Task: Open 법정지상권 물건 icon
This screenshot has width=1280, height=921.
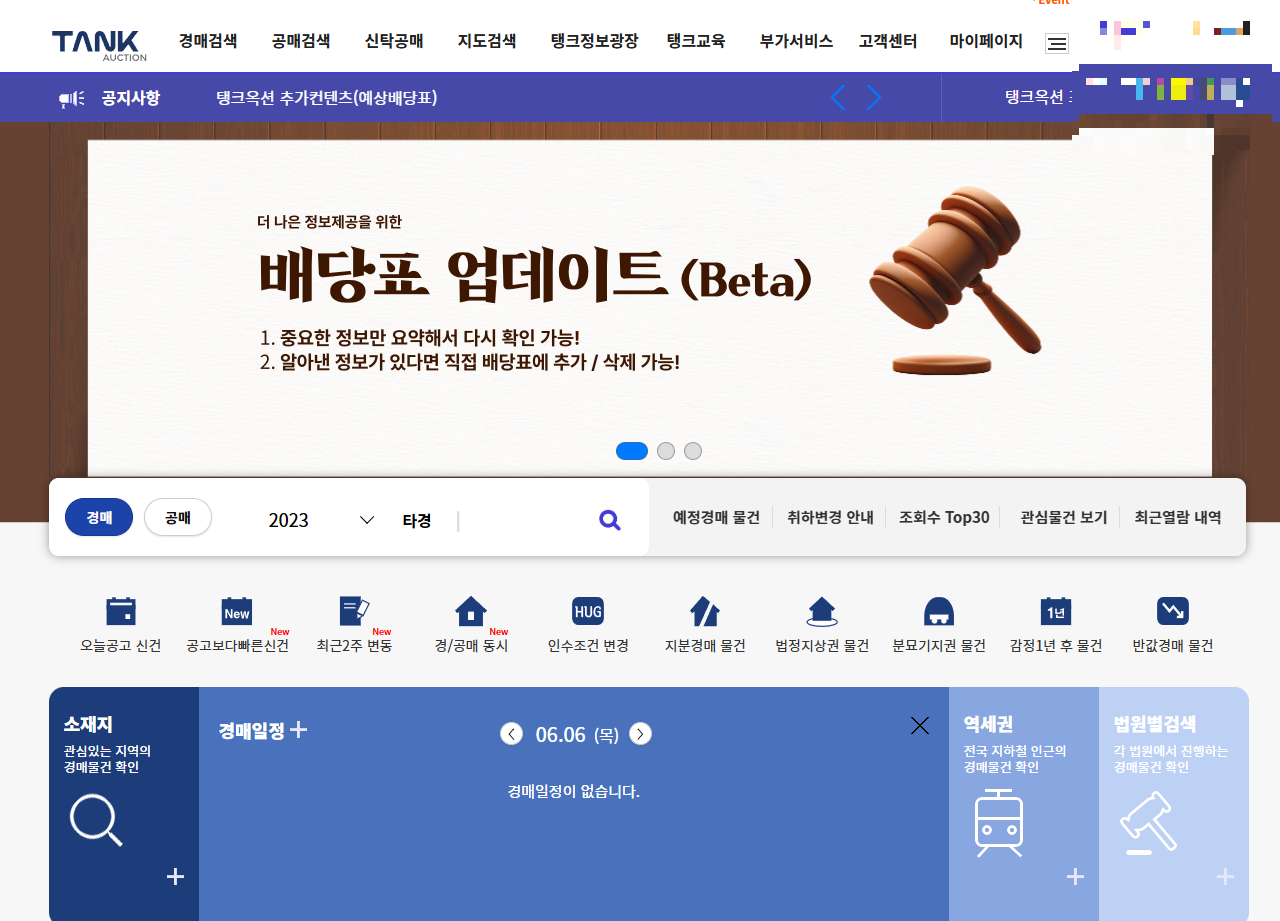Action: (x=822, y=611)
